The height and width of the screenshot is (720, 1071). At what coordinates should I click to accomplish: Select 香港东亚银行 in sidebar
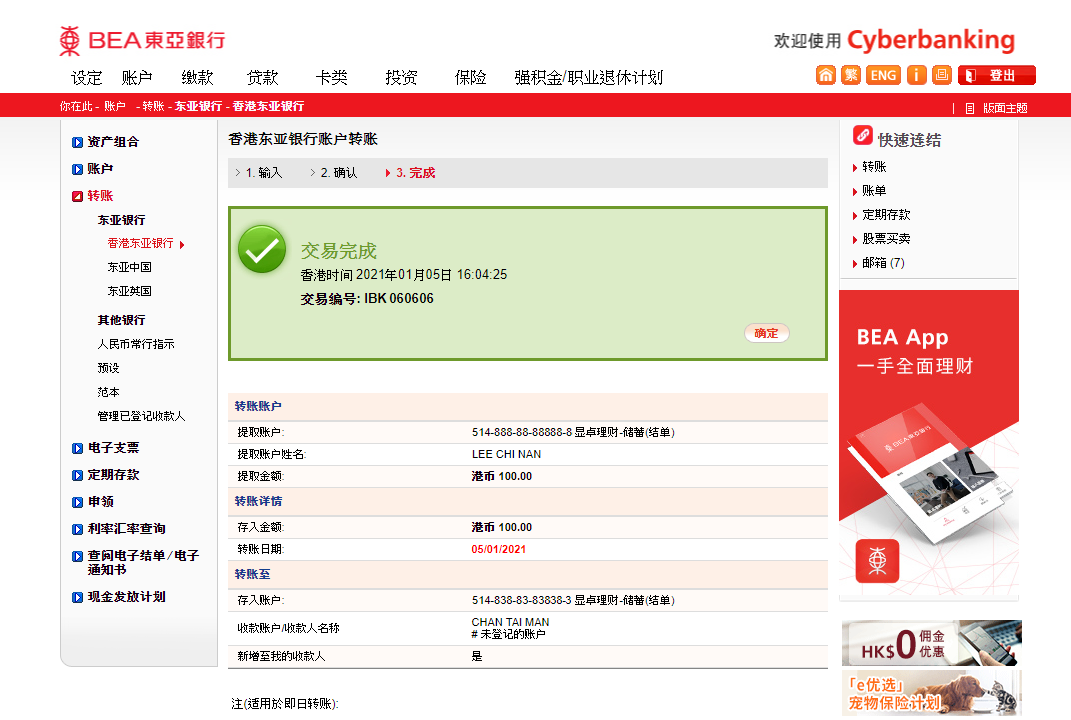[141, 243]
